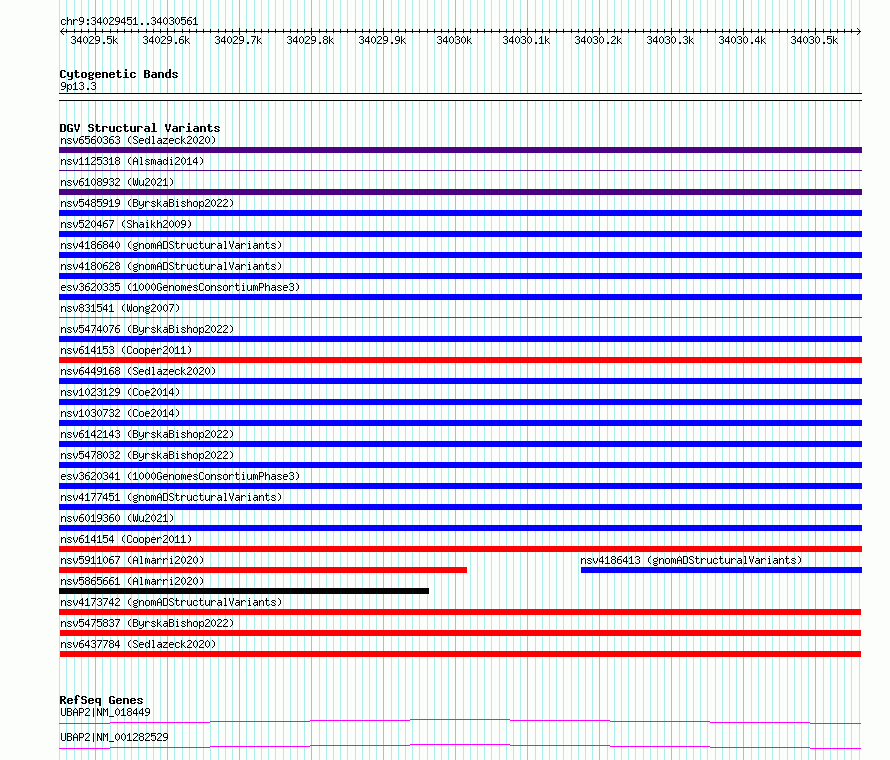Click the purple bar under nsv6560363
Screen dimensions: 890x760
point(460,150)
